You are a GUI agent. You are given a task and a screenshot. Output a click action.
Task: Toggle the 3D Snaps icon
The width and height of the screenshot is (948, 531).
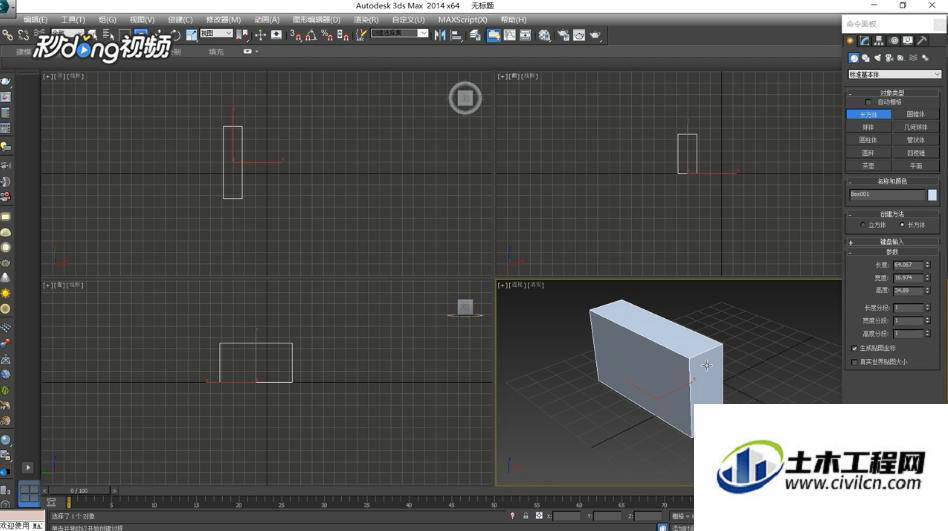[x=295, y=35]
